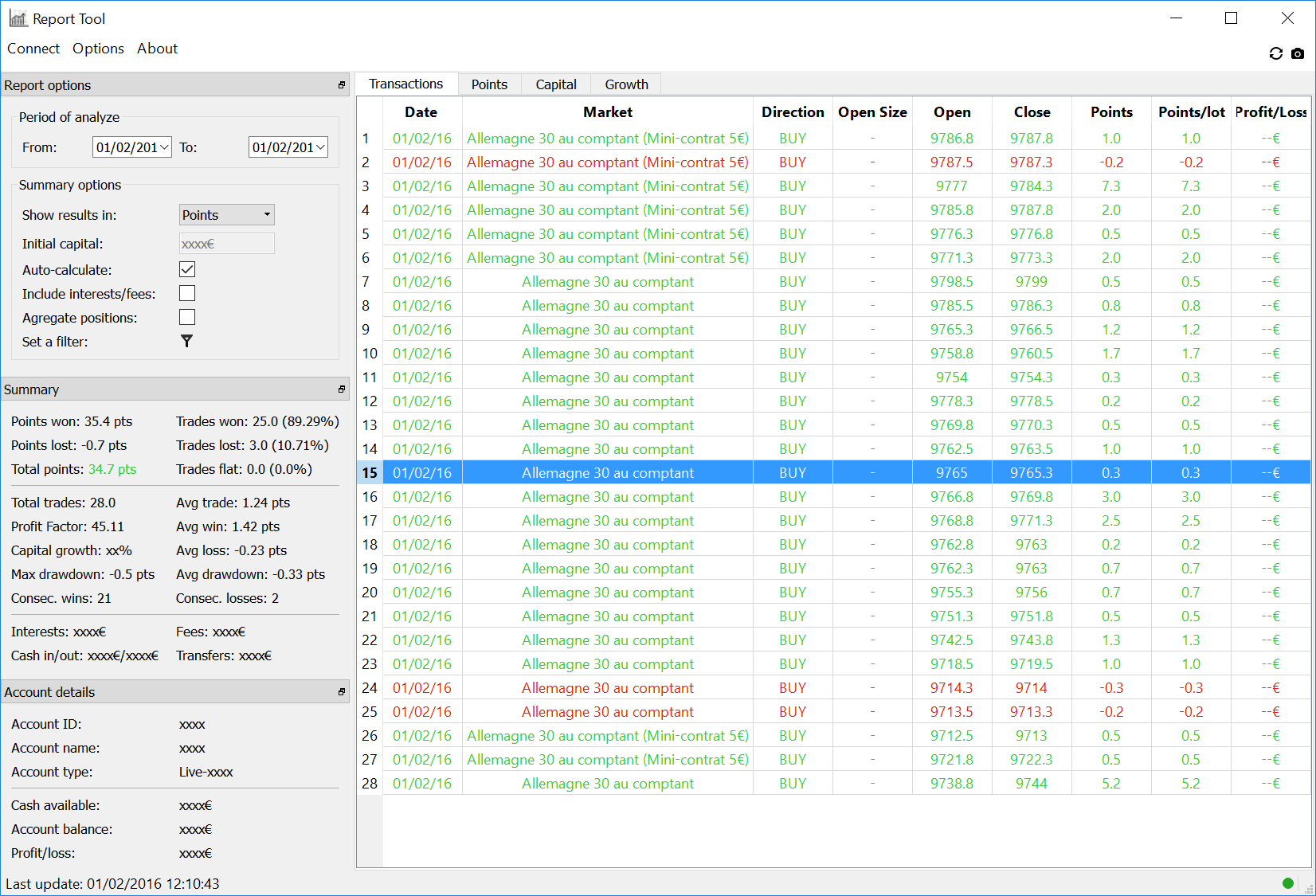Undock the Report options panel

pyautogui.click(x=342, y=85)
